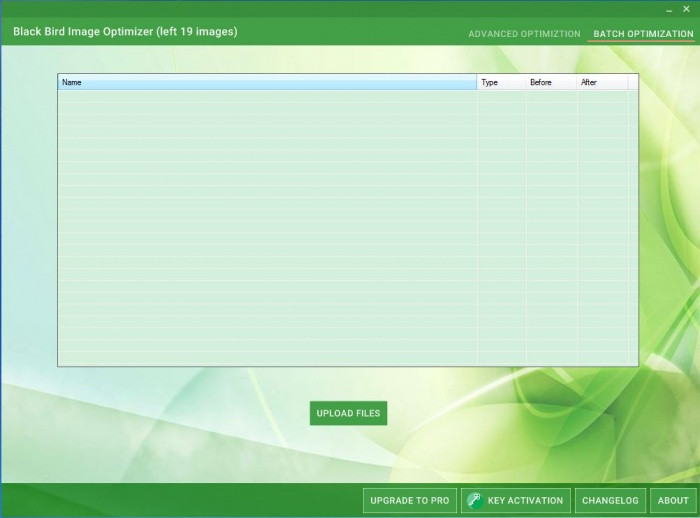Open the Upgrade to Pro page

(410, 501)
